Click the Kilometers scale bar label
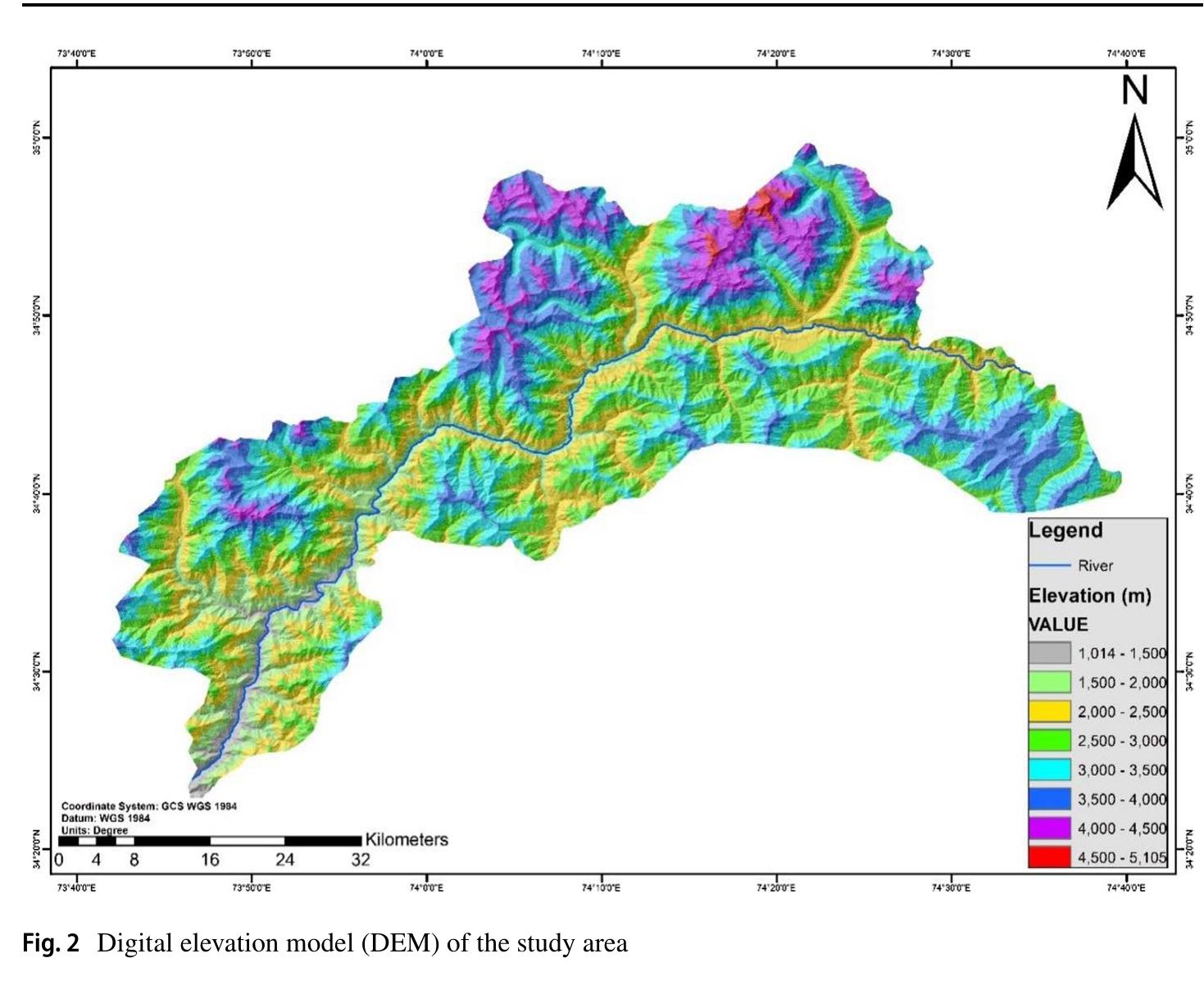 (x=405, y=839)
